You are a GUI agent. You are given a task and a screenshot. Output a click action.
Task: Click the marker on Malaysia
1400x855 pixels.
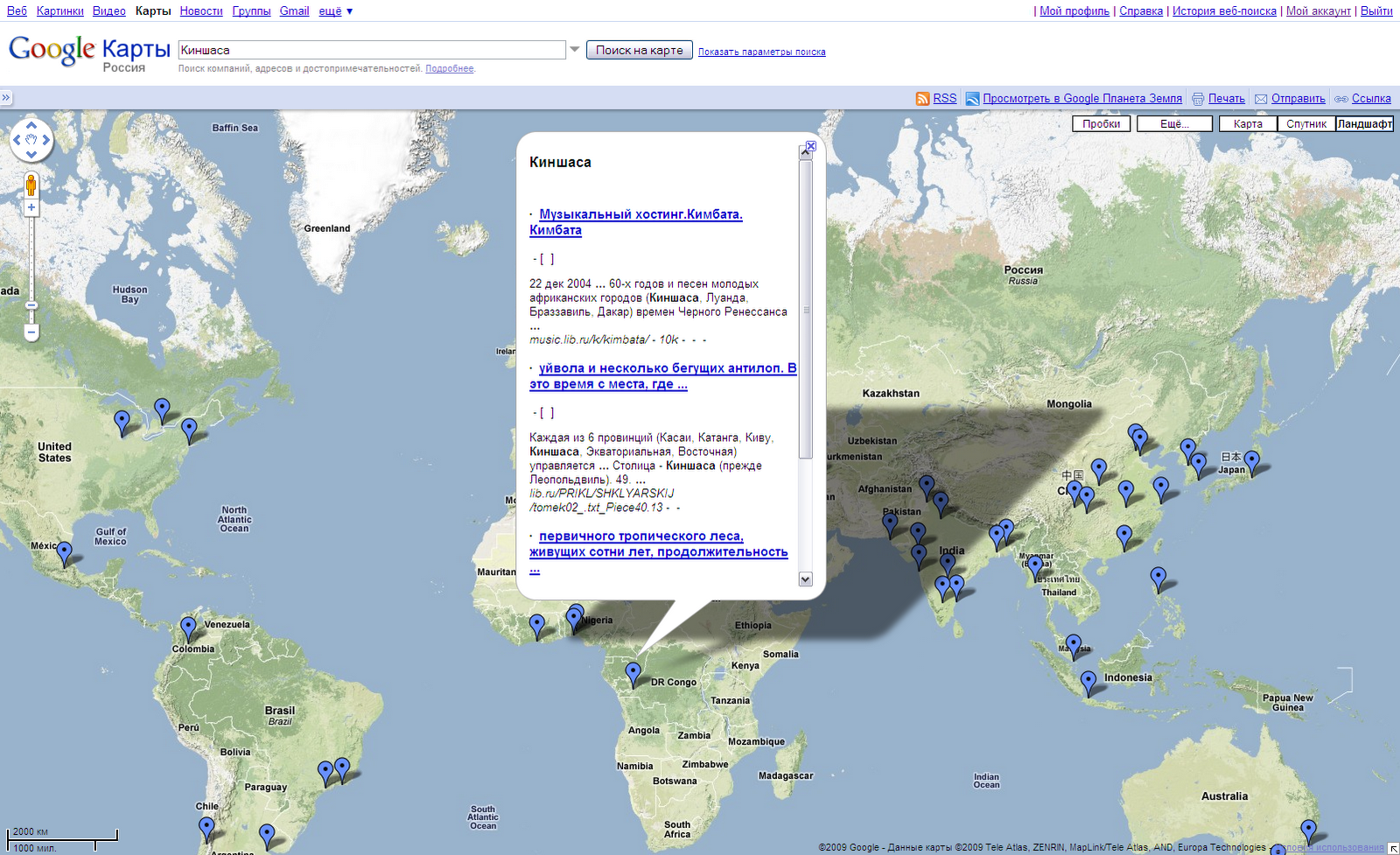[1074, 646]
